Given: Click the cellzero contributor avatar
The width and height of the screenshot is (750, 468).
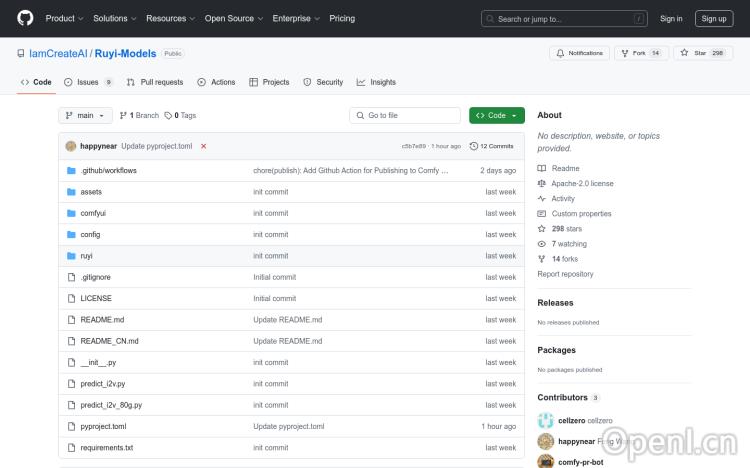Looking at the screenshot, I should [546, 421].
